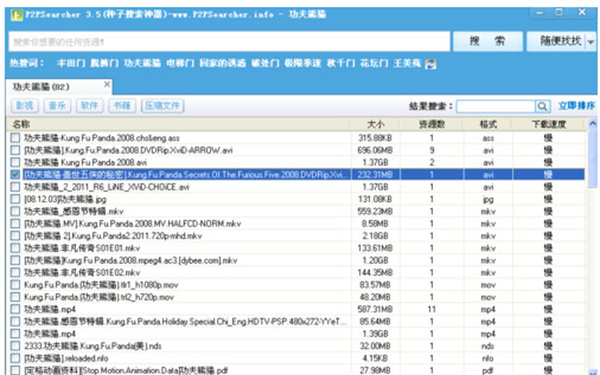The image size is (600, 375).
Task: Click hot word 极限乘速
Action: [303, 63]
